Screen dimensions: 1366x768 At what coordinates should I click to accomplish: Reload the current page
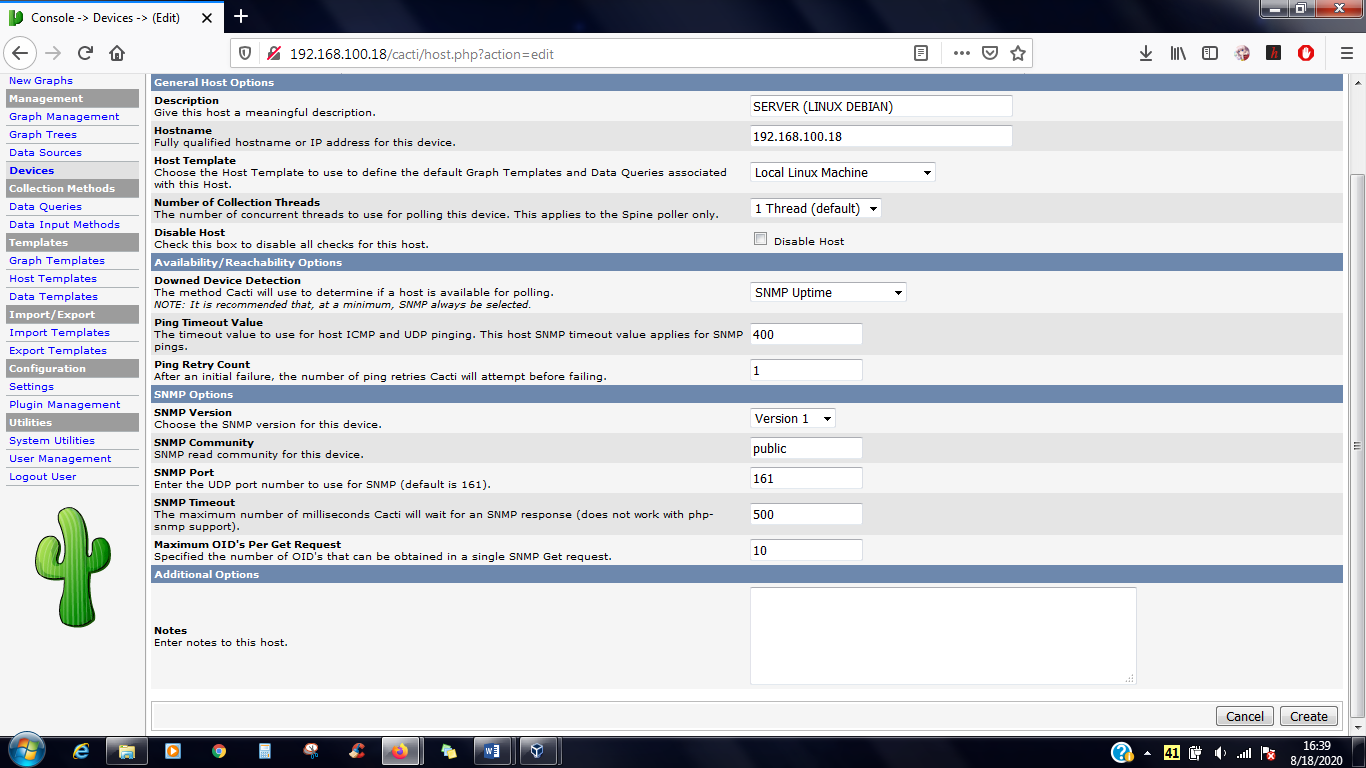pos(85,54)
